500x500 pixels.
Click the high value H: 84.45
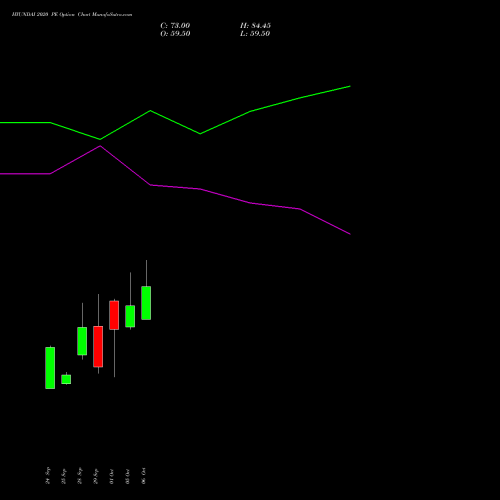pyautogui.click(x=255, y=26)
